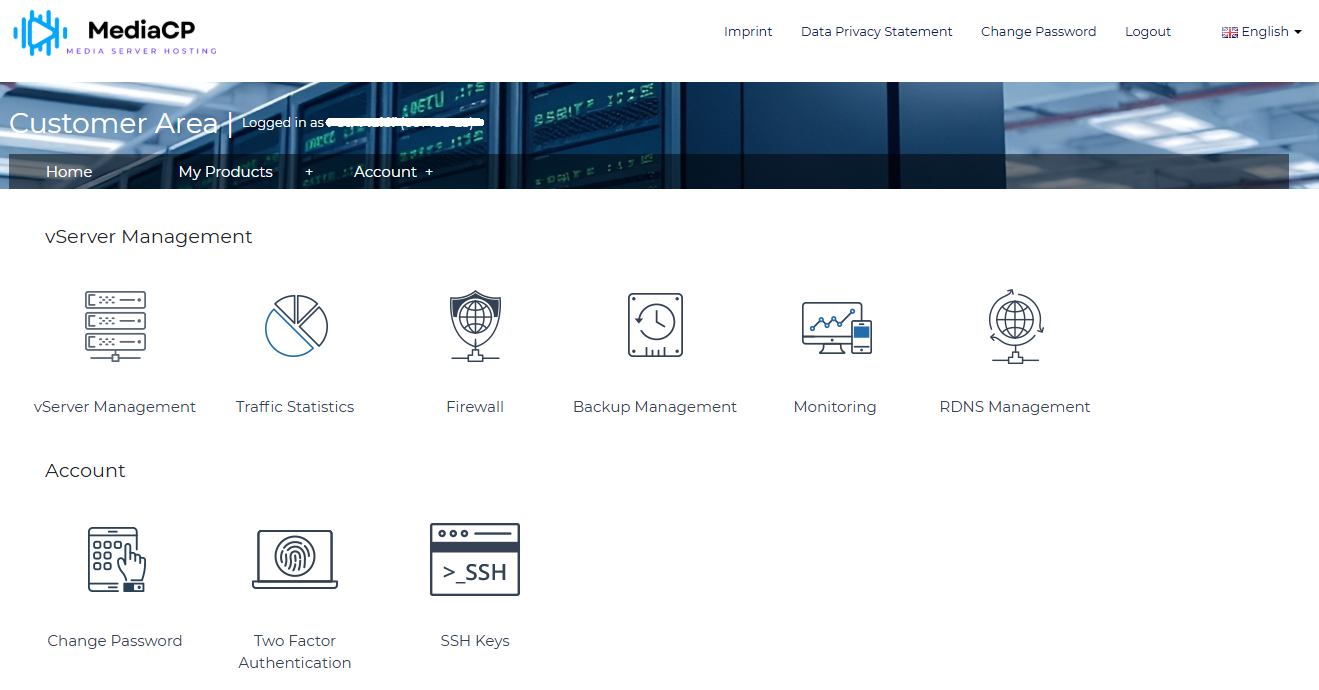Open the vServer Management server rack icon
Image resolution: width=1319 pixels, height=690 pixels.
click(x=115, y=326)
